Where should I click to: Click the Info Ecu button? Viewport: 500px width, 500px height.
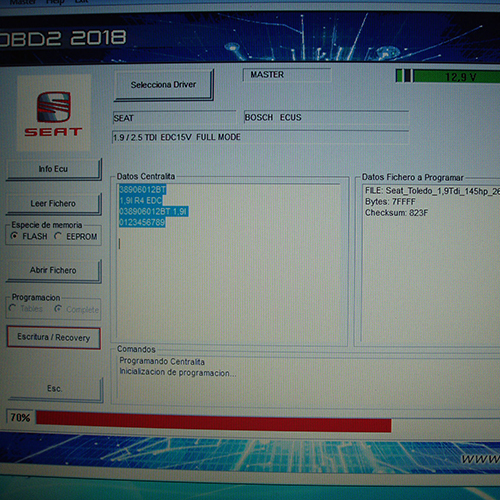pos(54,169)
